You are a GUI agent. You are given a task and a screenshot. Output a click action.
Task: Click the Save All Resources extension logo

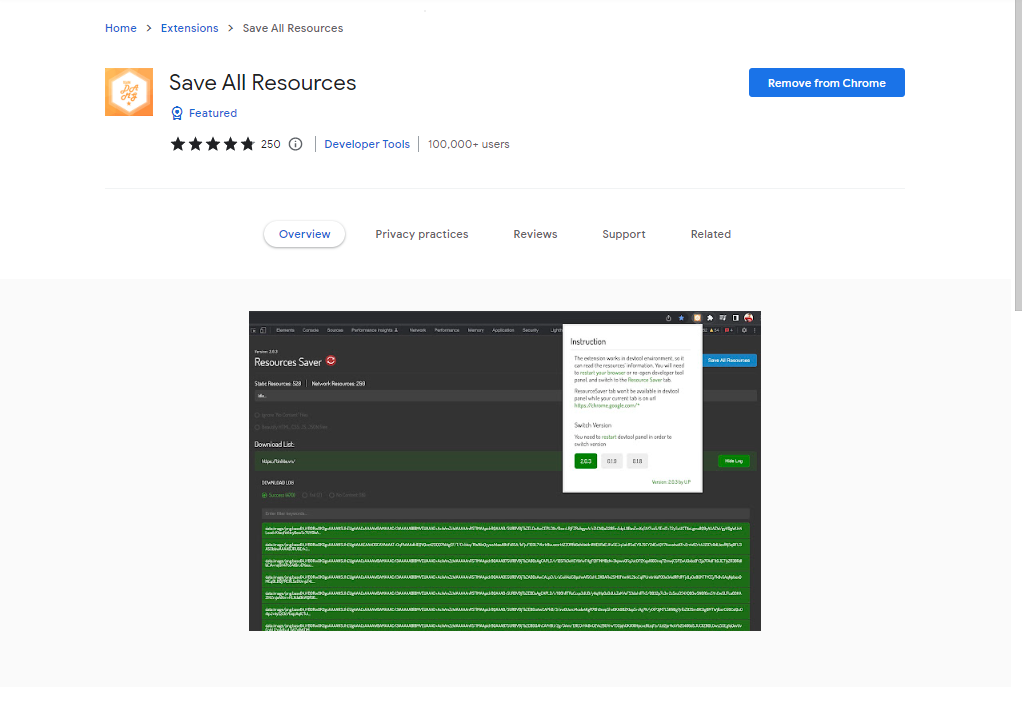[x=129, y=92]
